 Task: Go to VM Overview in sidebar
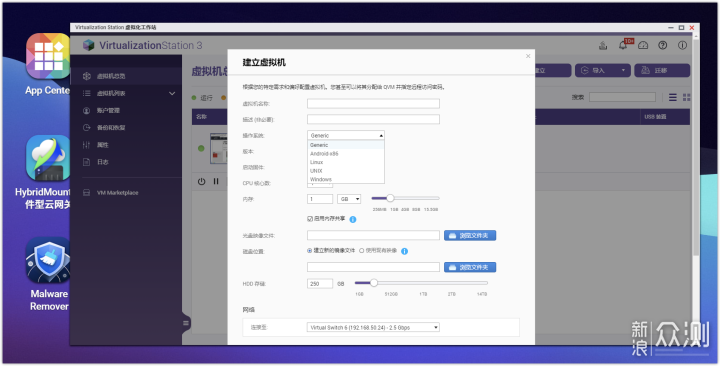126,76
